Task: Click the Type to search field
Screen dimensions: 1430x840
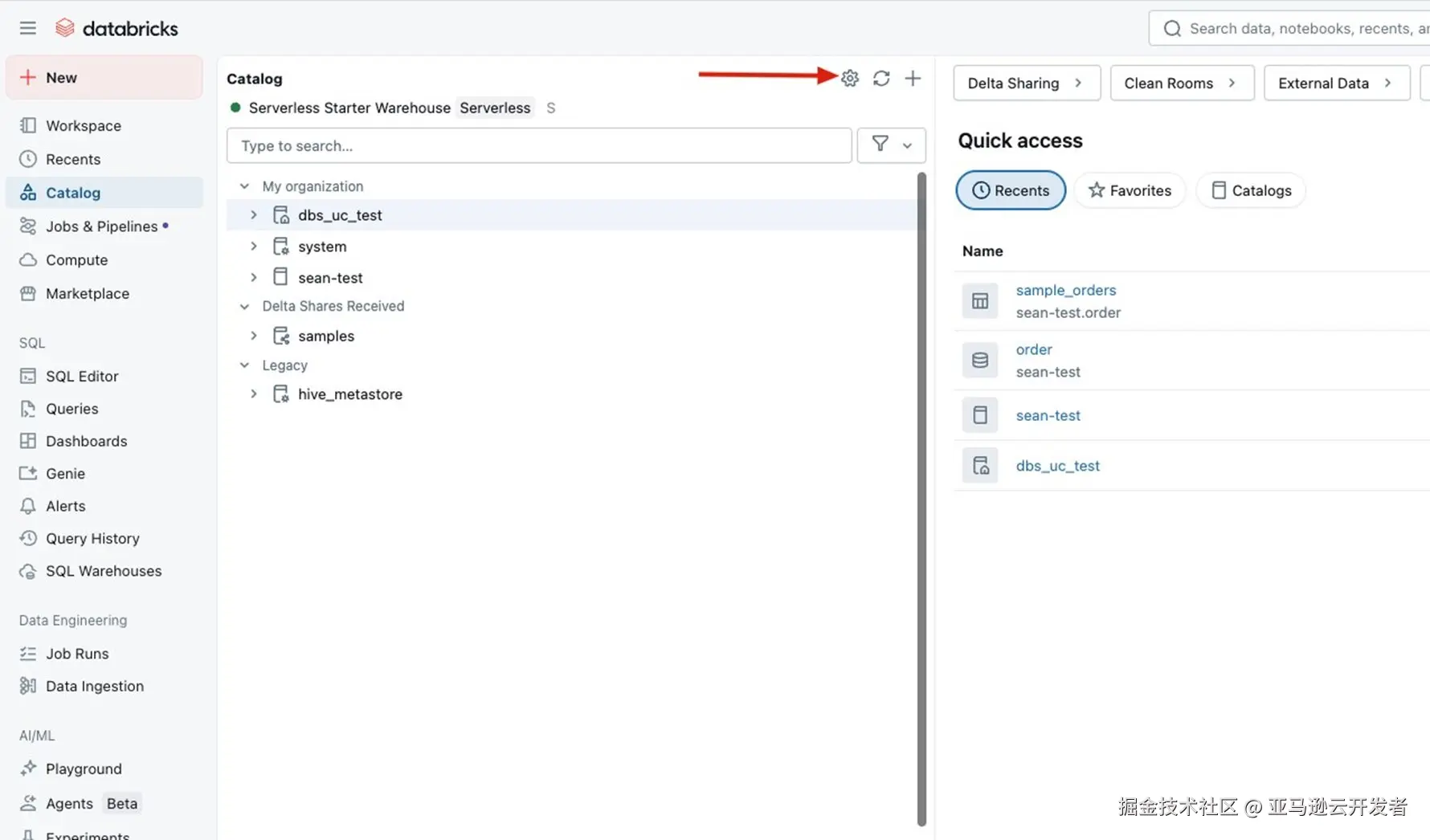Action: tap(539, 145)
